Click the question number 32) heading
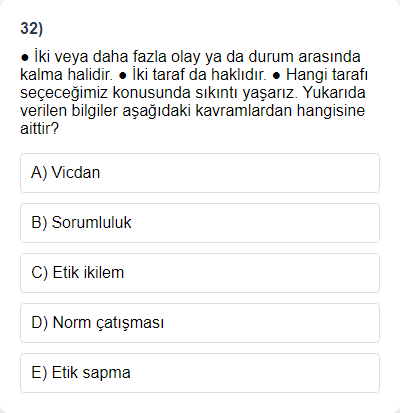This screenshot has height=413, width=400. point(32,28)
